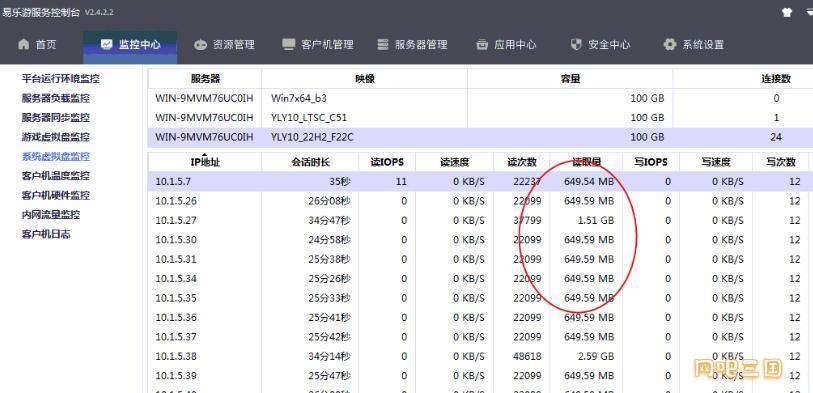
Task: Open 服务器同步监控 in sidebar
Action: pos(55,118)
